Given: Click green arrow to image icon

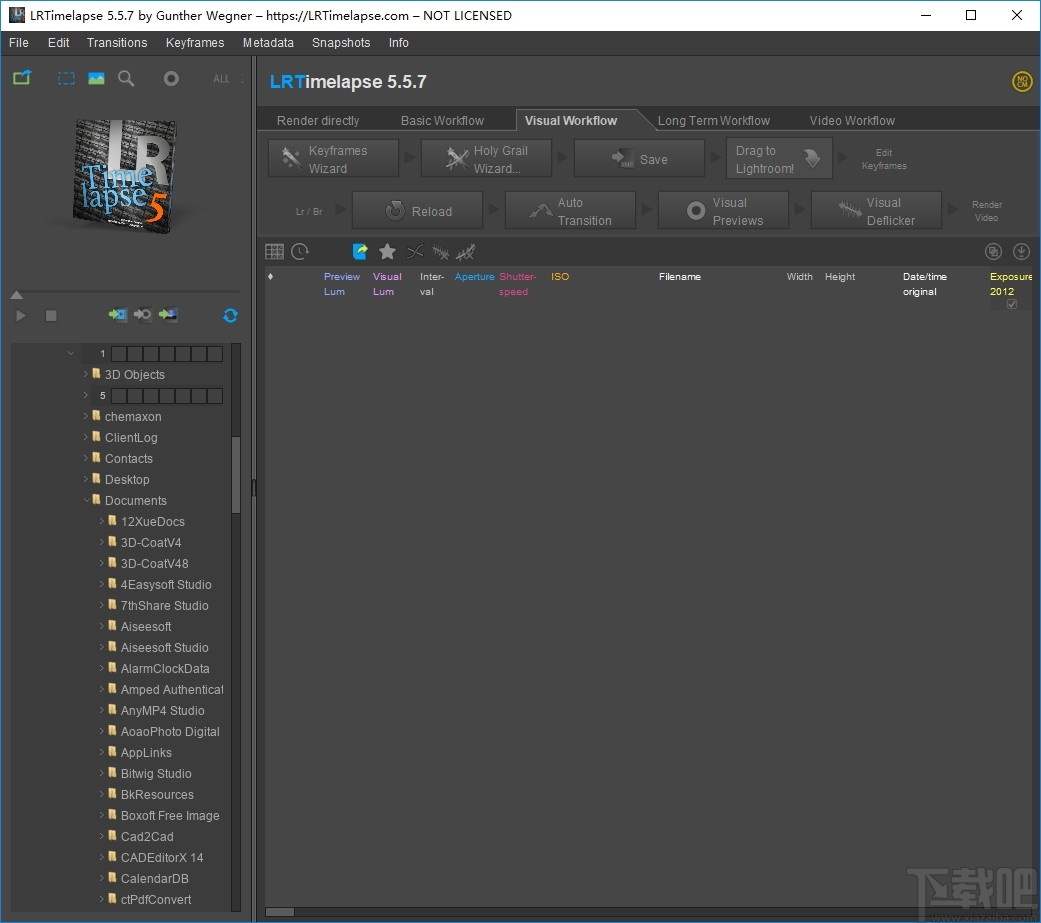Looking at the screenshot, I should 167,314.
